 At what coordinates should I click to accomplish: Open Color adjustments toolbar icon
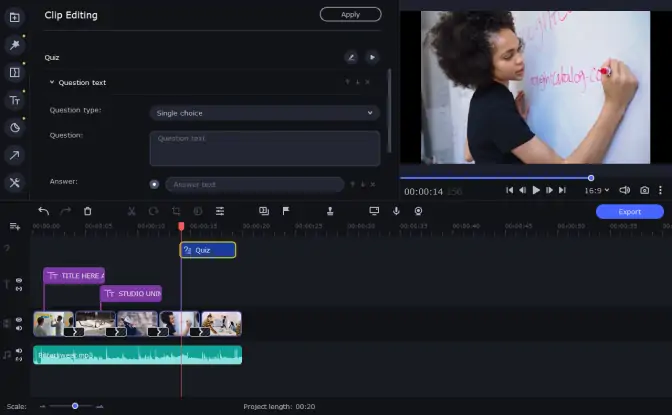198,211
